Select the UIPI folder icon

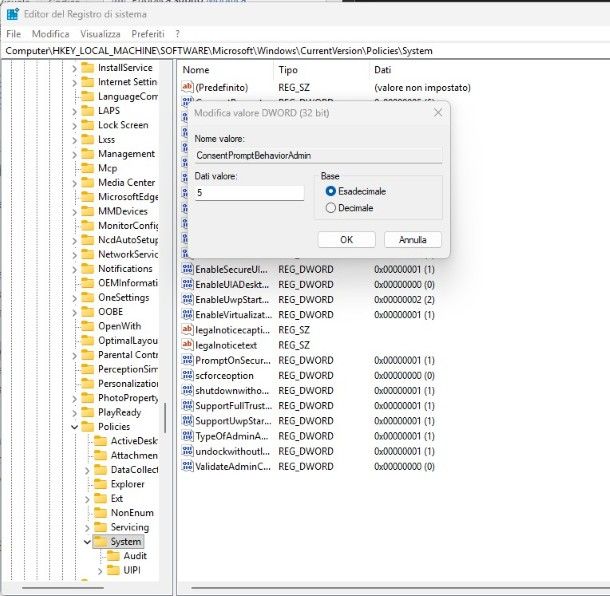click(113, 570)
